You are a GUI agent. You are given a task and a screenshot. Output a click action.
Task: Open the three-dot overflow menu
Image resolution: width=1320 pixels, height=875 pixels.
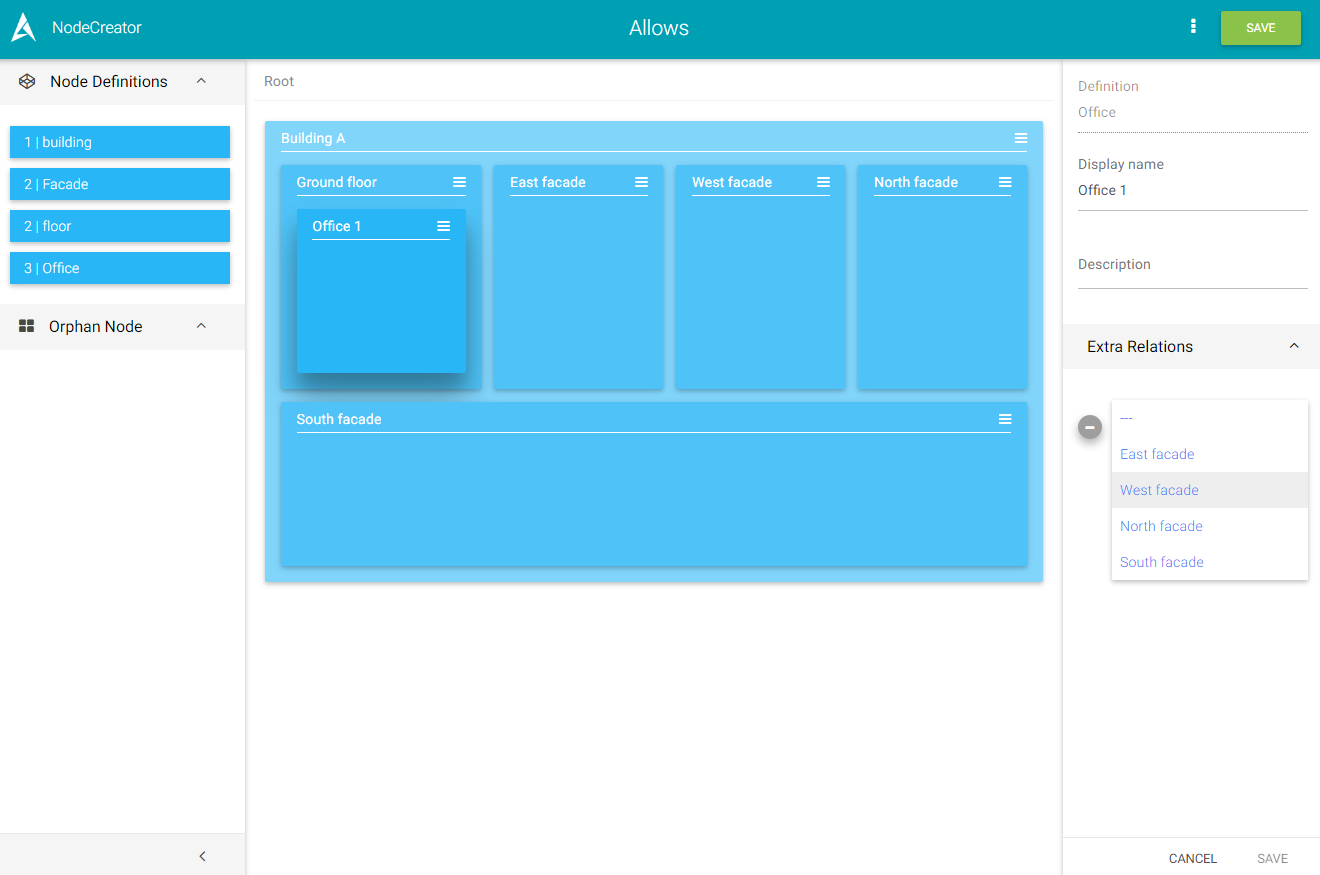(x=1193, y=27)
